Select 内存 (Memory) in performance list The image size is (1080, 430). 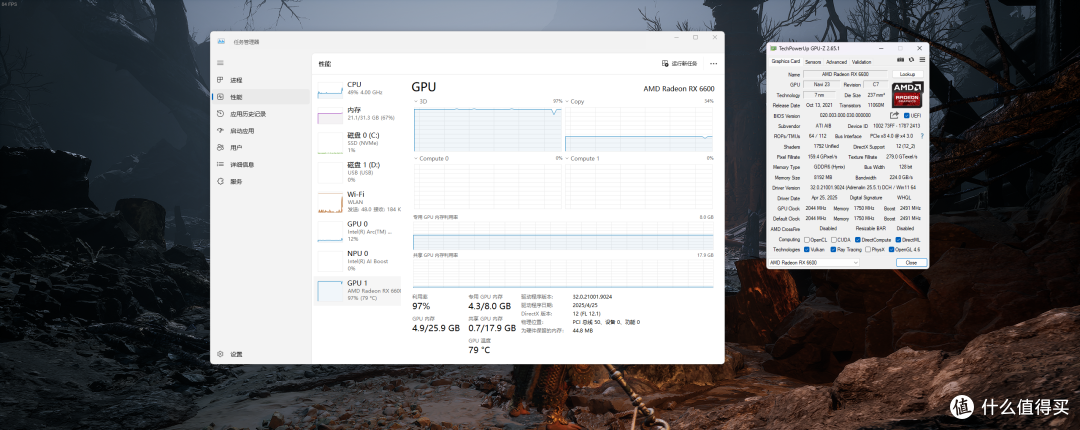click(357, 114)
